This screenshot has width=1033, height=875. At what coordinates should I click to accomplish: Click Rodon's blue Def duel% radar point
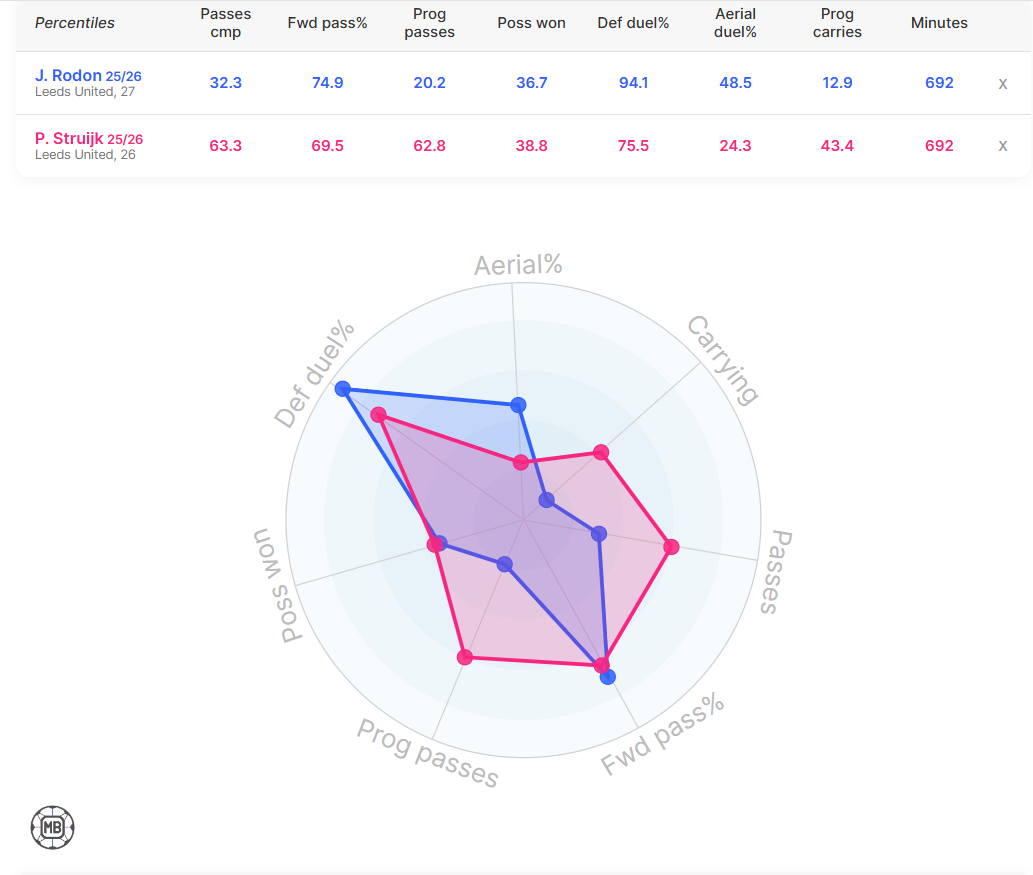tap(343, 388)
